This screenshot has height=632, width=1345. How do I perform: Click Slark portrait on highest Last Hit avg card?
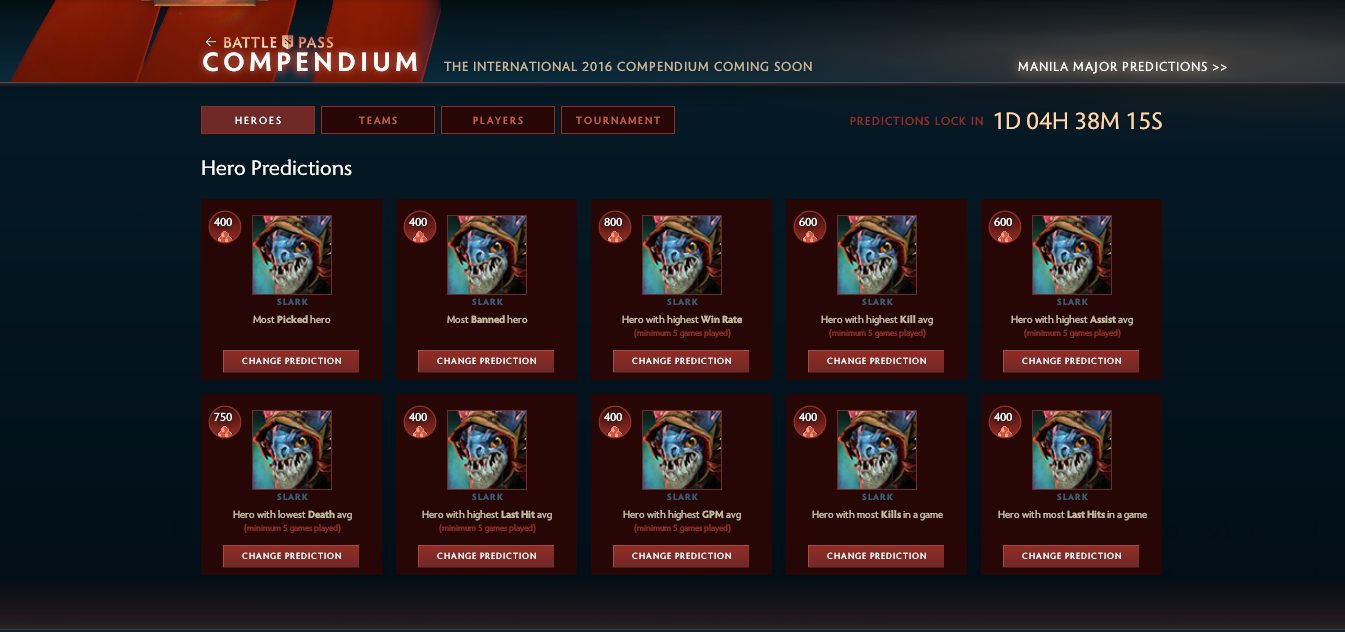click(x=487, y=450)
